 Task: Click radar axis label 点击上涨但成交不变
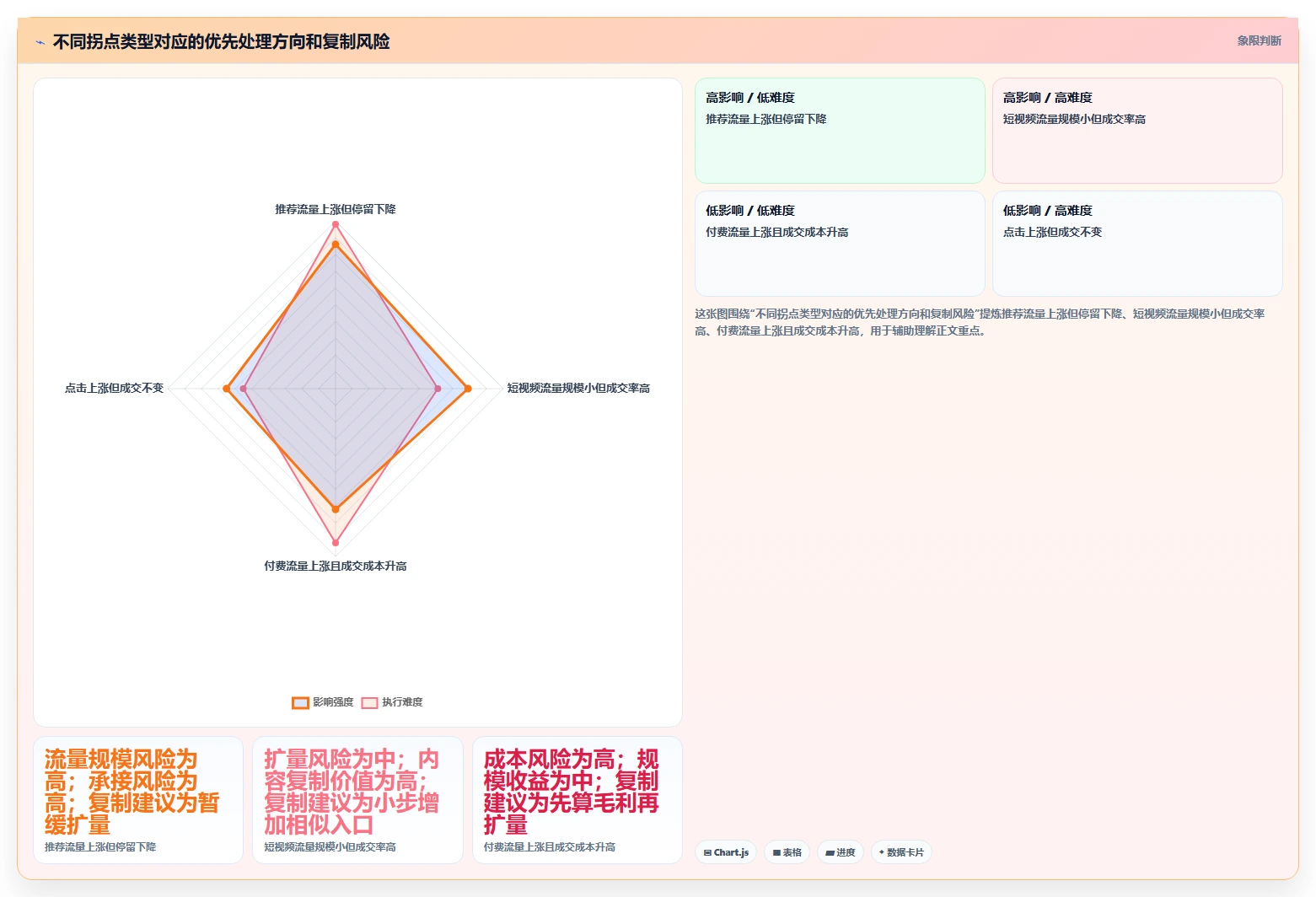tap(114, 388)
